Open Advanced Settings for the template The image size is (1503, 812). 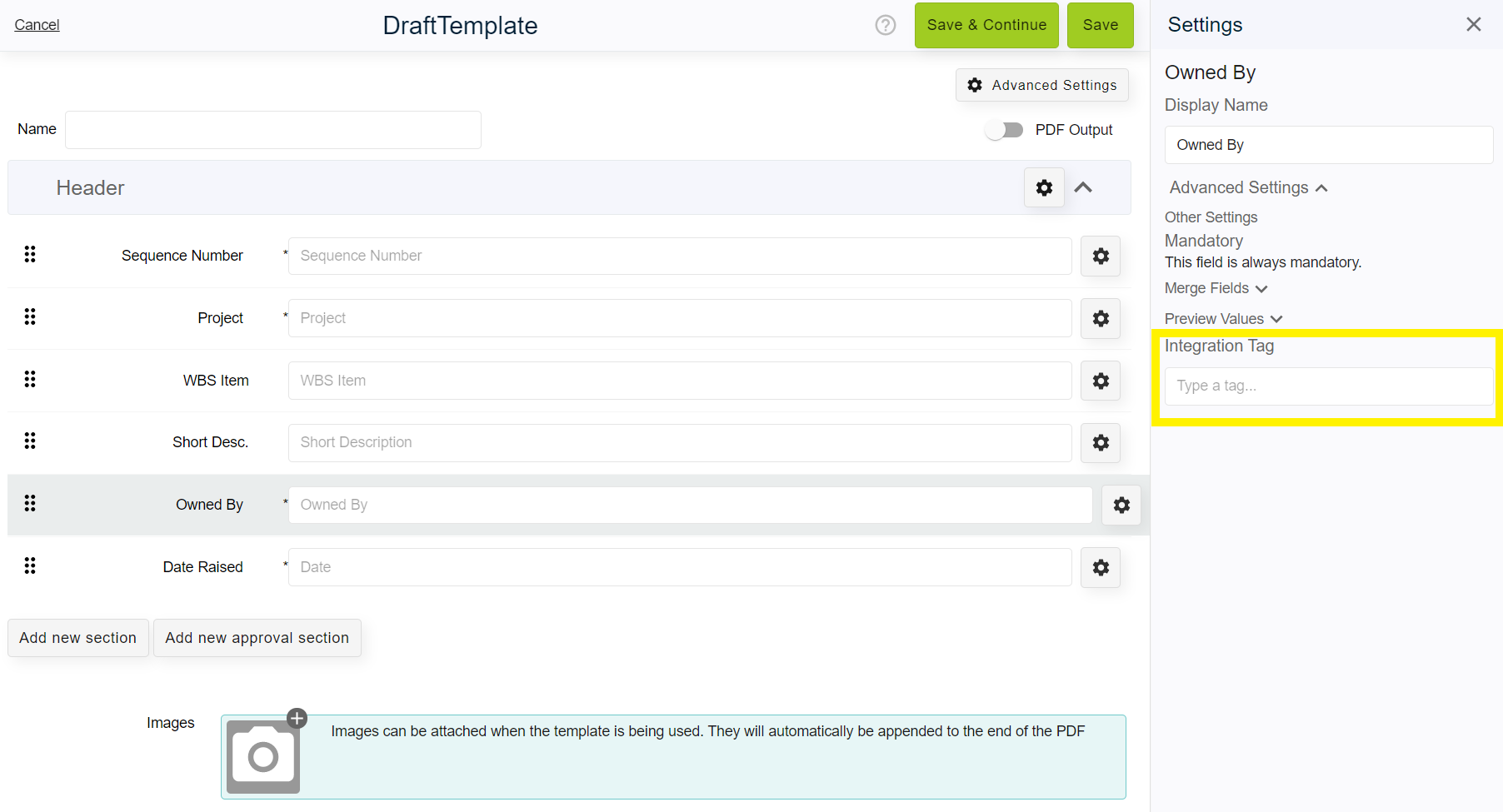tap(1041, 85)
